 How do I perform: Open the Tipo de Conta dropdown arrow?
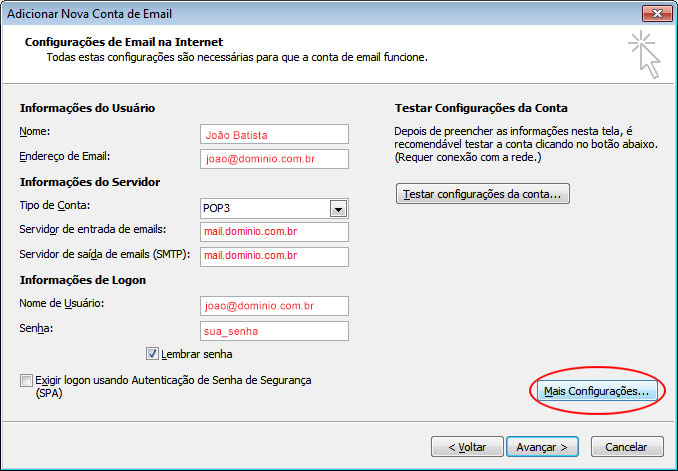338,209
